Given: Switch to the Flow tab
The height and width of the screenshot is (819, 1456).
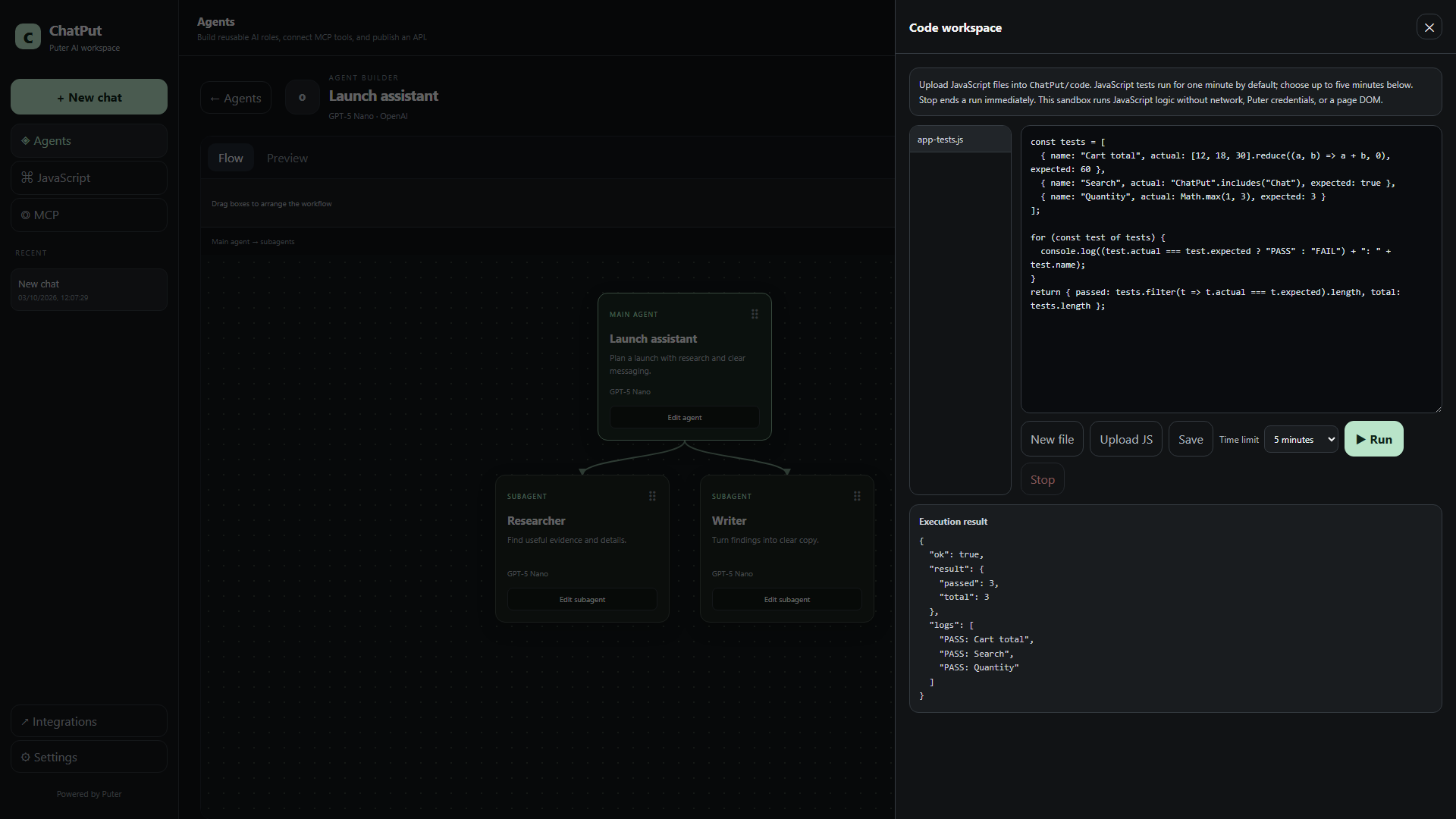Looking at the screenshot, I should pyautogui.click(x=231, y=158).
